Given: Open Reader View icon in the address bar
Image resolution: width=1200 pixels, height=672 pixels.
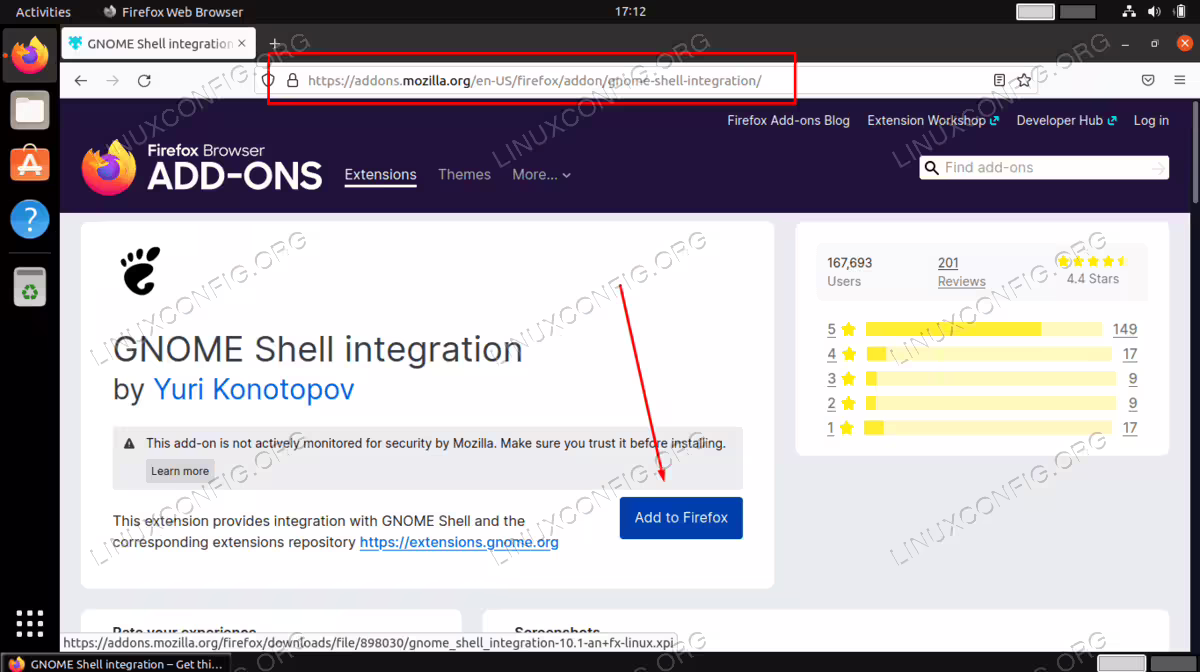Looking at the screenshot, I should tap(999, 81).
